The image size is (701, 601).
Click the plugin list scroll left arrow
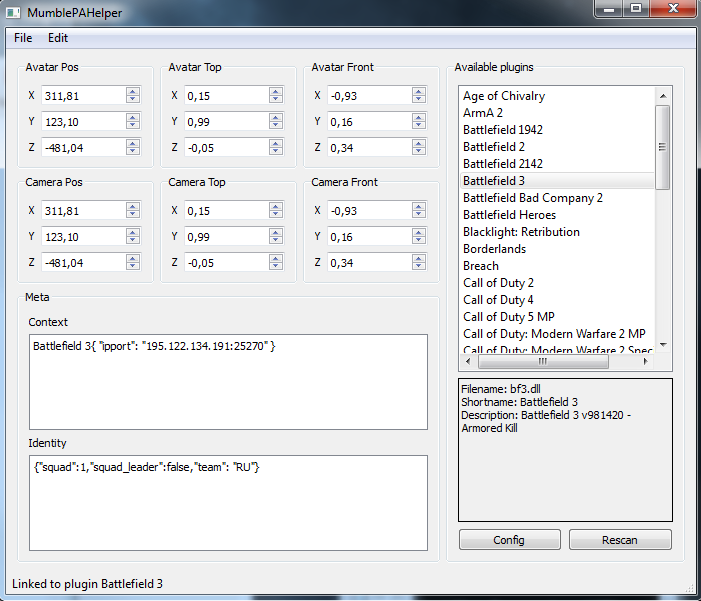tap(468, 361)
